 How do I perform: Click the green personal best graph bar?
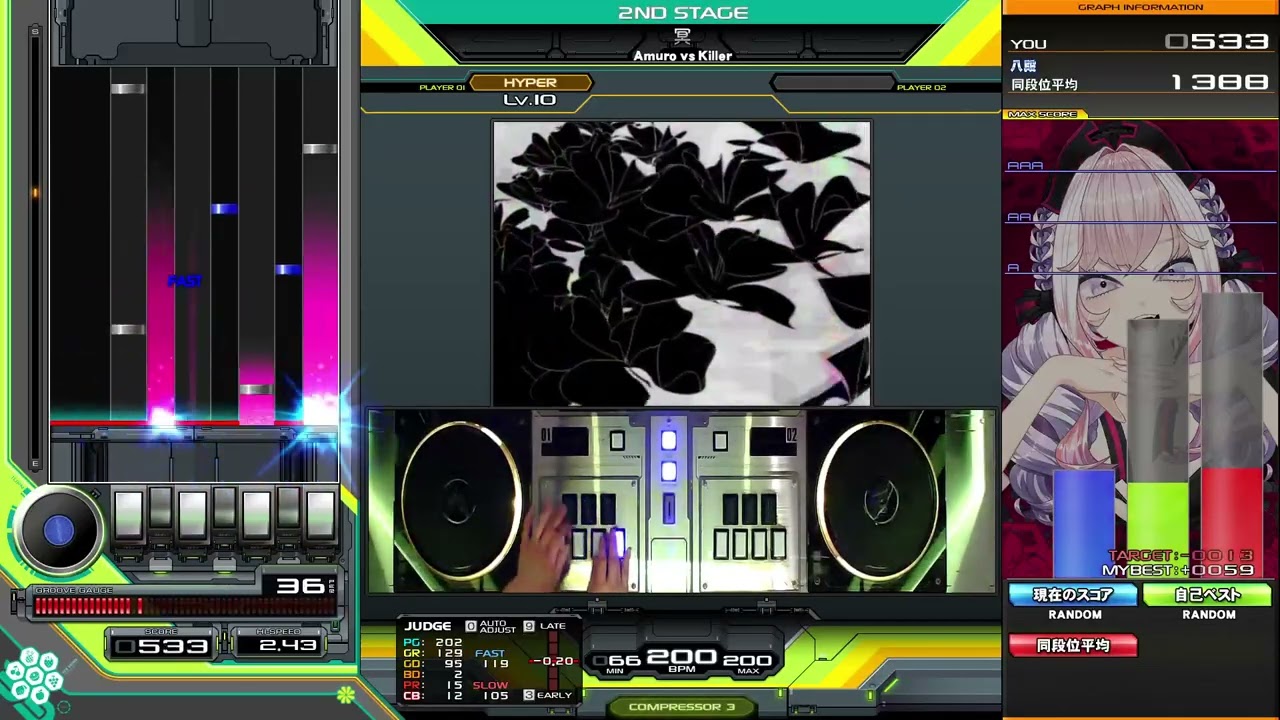(1158, 529)
